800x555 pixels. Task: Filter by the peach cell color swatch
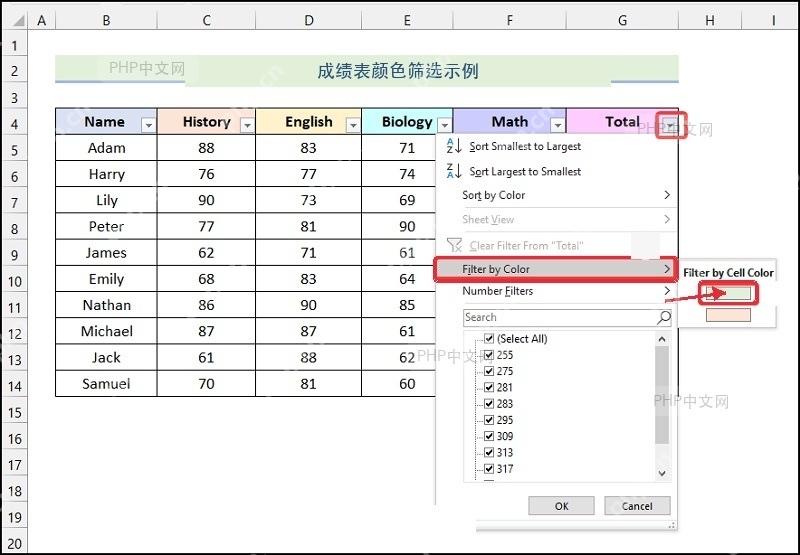tap(728, 315)
